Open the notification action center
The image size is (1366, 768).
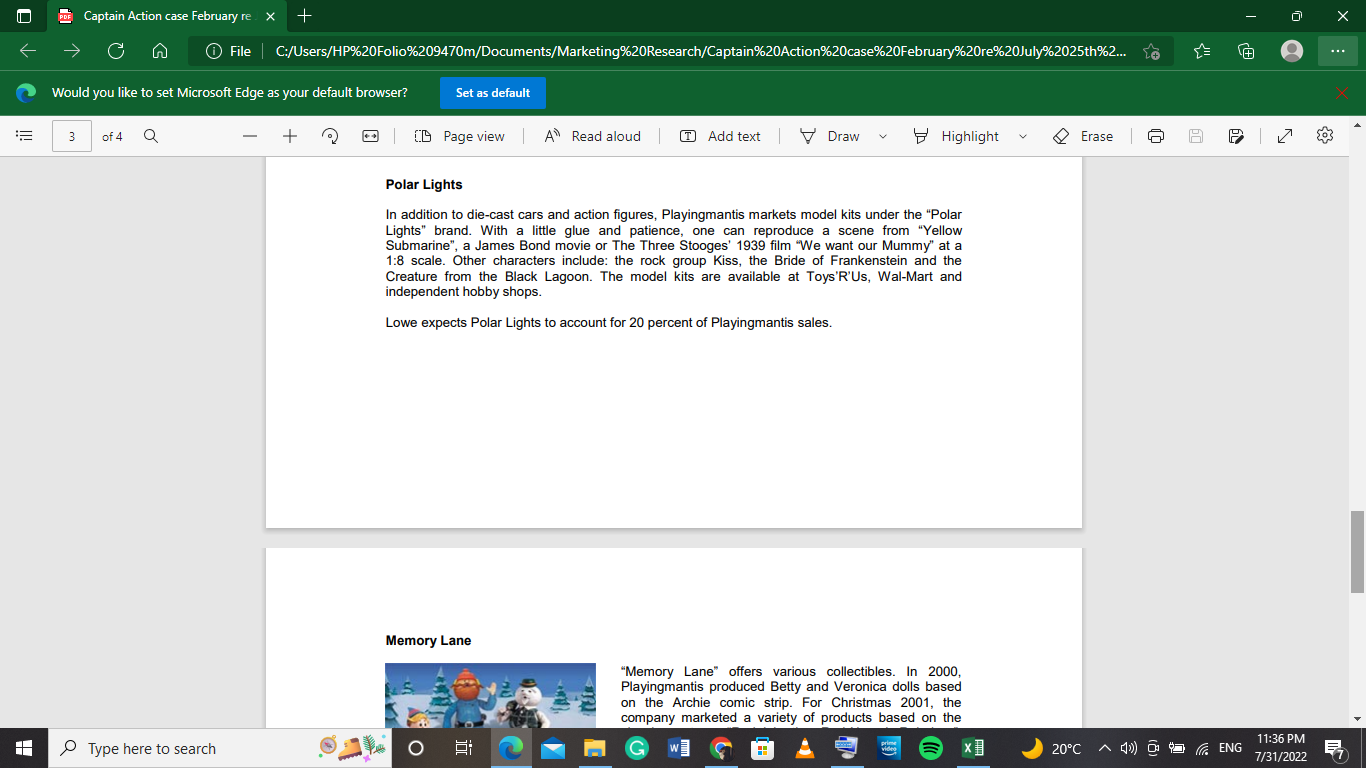pyautogui.click(x=1334, y=748)
